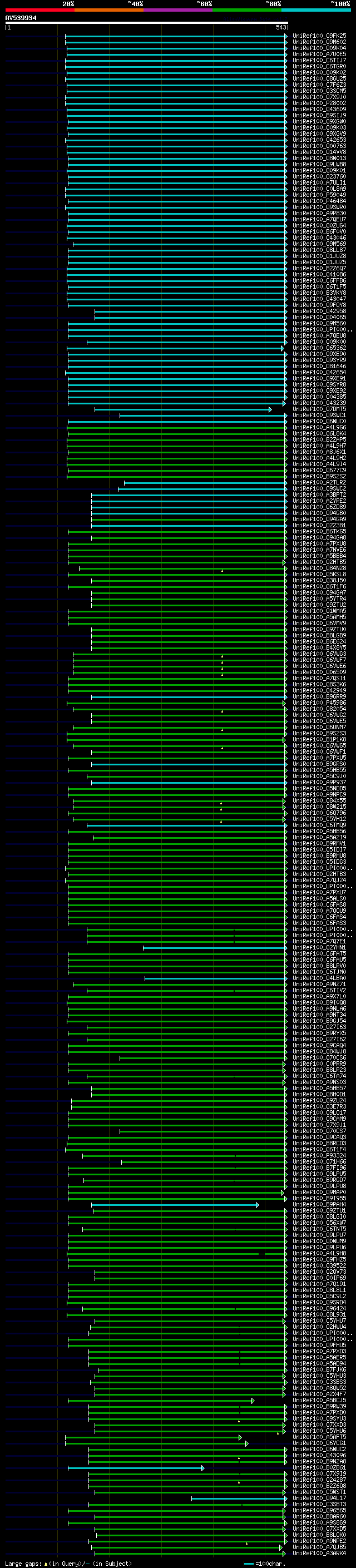Click the green alignment bar for UniRef100_Q6YCG1
This screenshot has height=1568, width=356.
point(157,1445)
